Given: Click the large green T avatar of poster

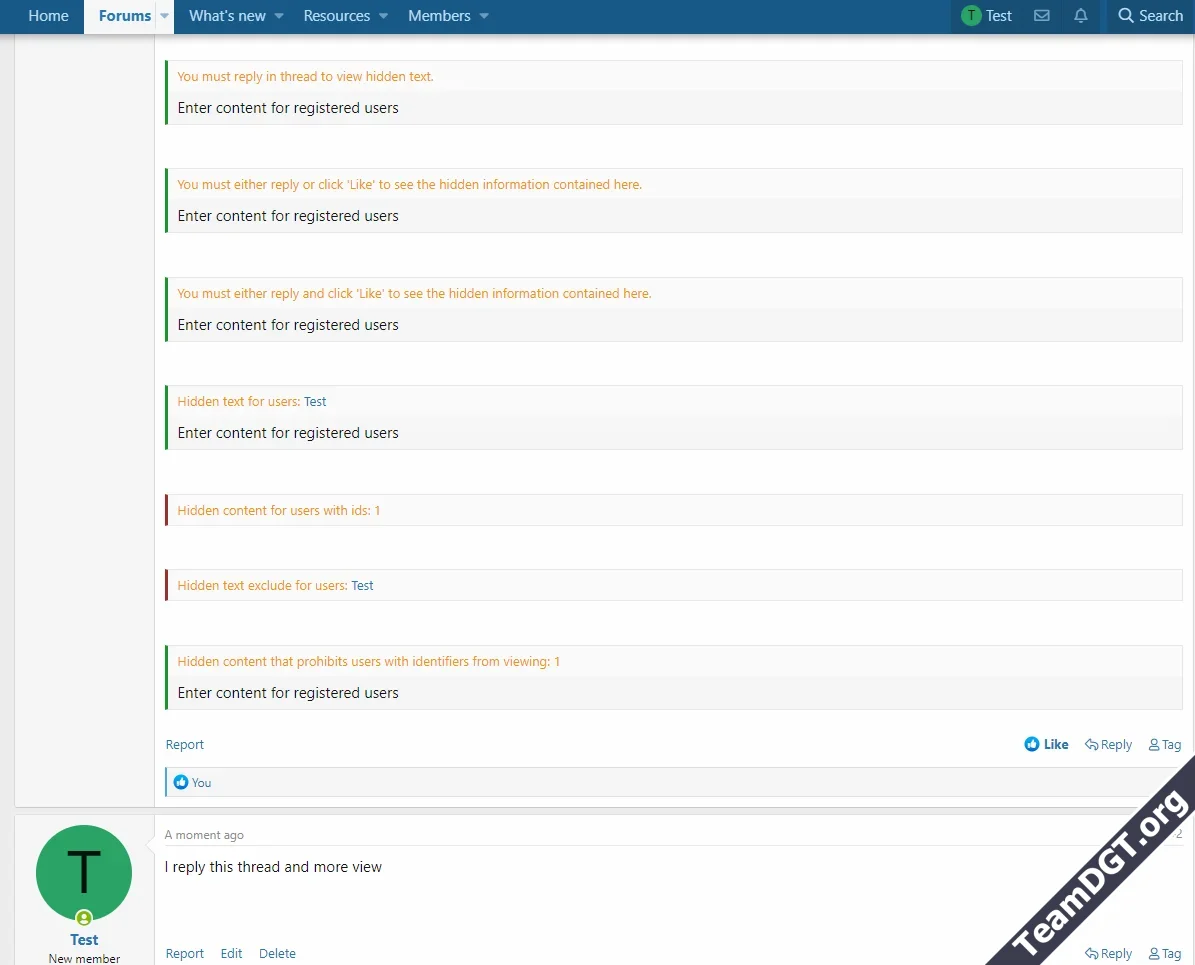Looking at the screenshot, I should (x=84, y=872).
